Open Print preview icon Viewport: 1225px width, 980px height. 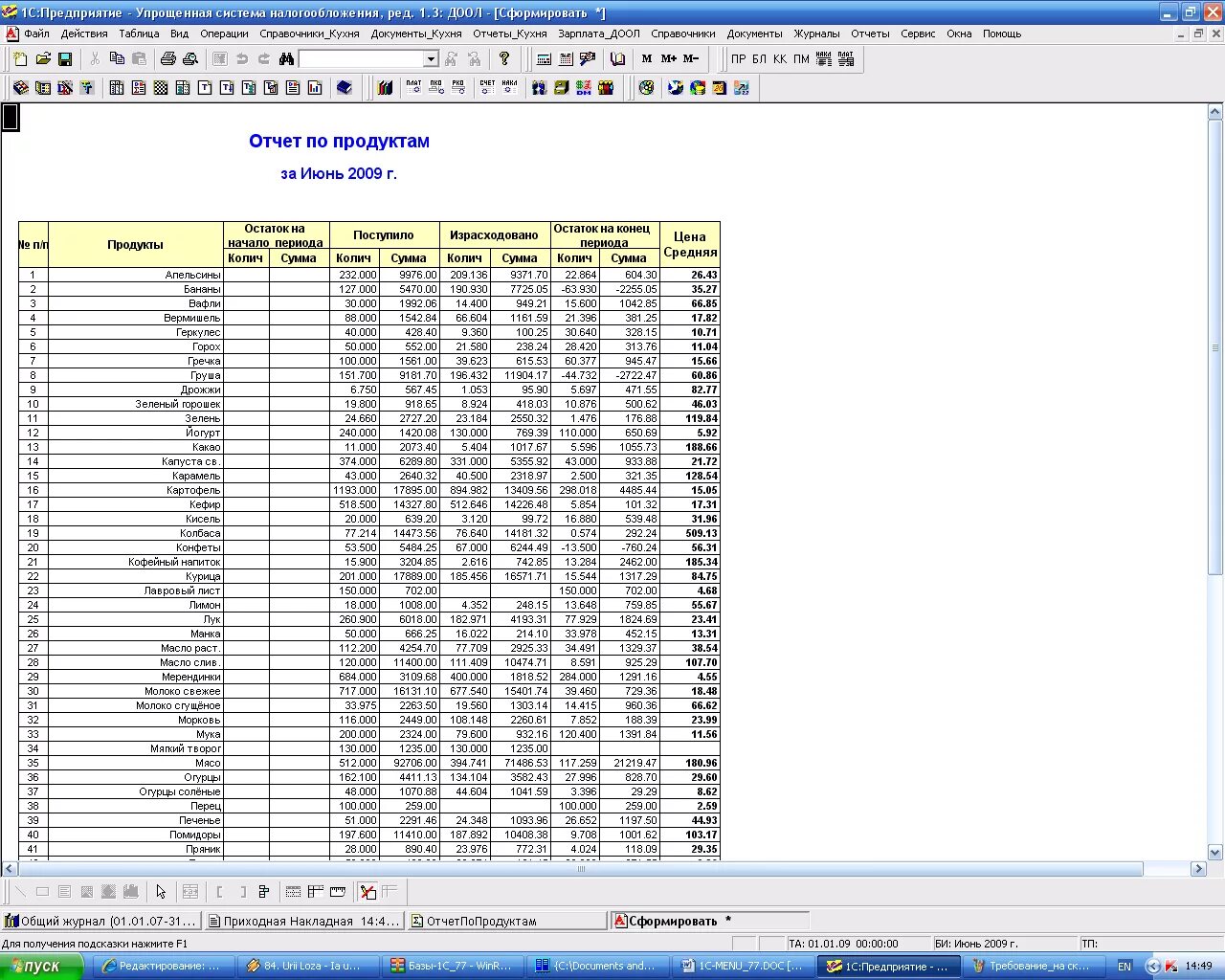click(189, 59)
